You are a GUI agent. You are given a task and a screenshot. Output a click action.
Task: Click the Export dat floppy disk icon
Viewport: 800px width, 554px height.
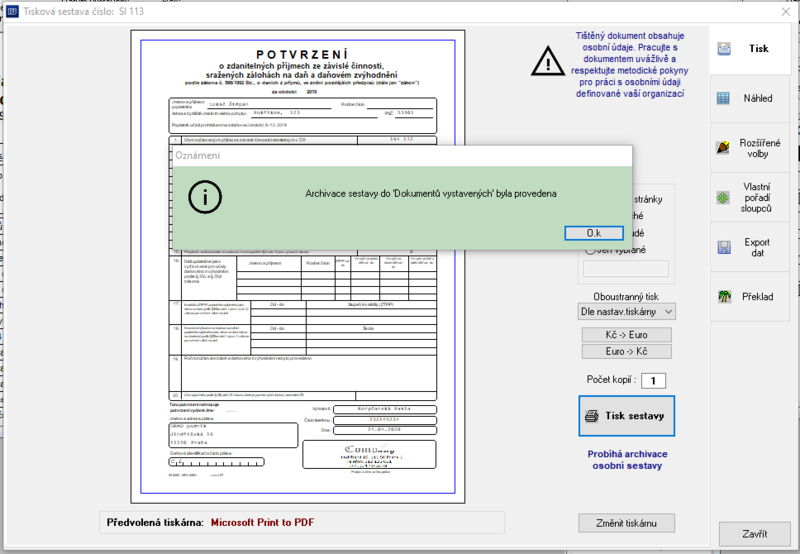724,248
